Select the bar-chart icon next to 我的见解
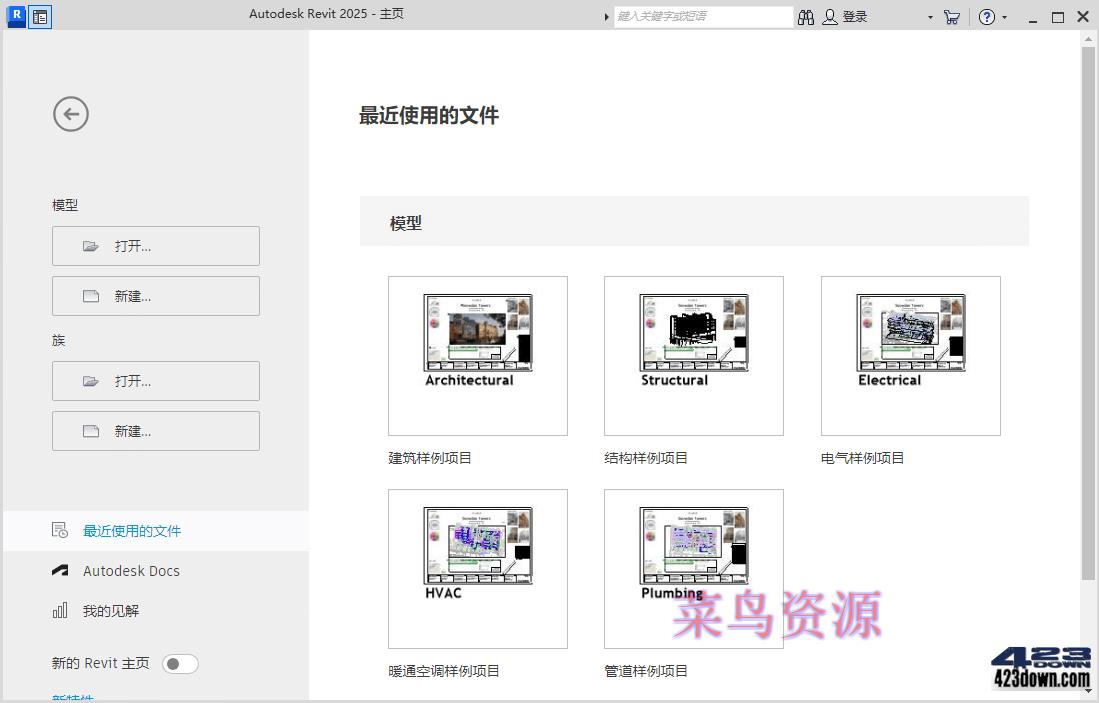Image resolution: width=1099 pixels, height=703 pixels. pyautogui.click(x=59, y=610)
